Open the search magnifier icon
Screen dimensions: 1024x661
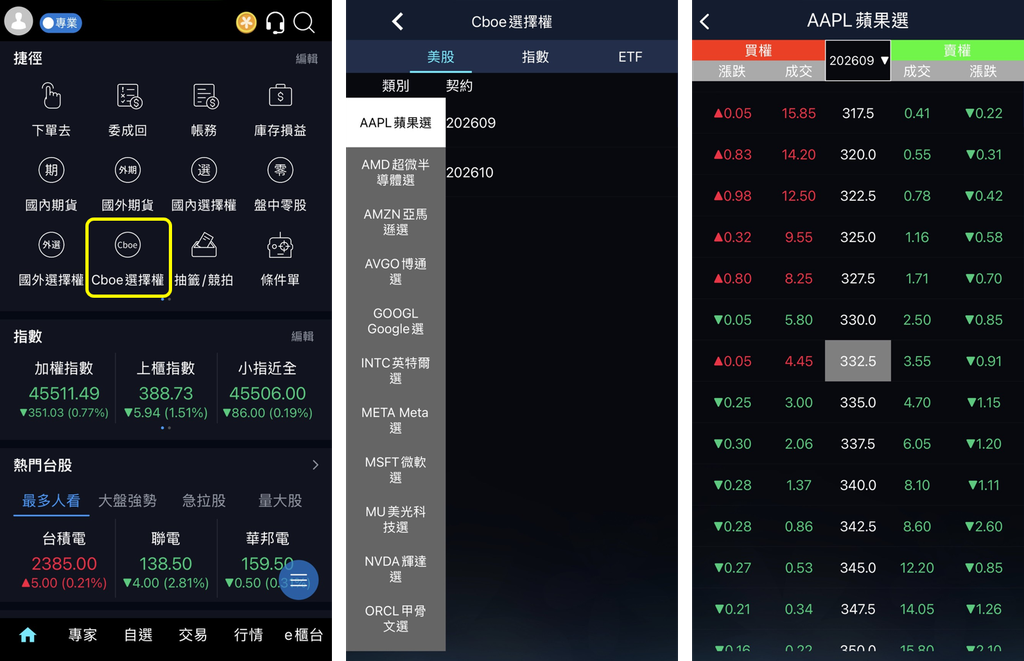[304, 23]
